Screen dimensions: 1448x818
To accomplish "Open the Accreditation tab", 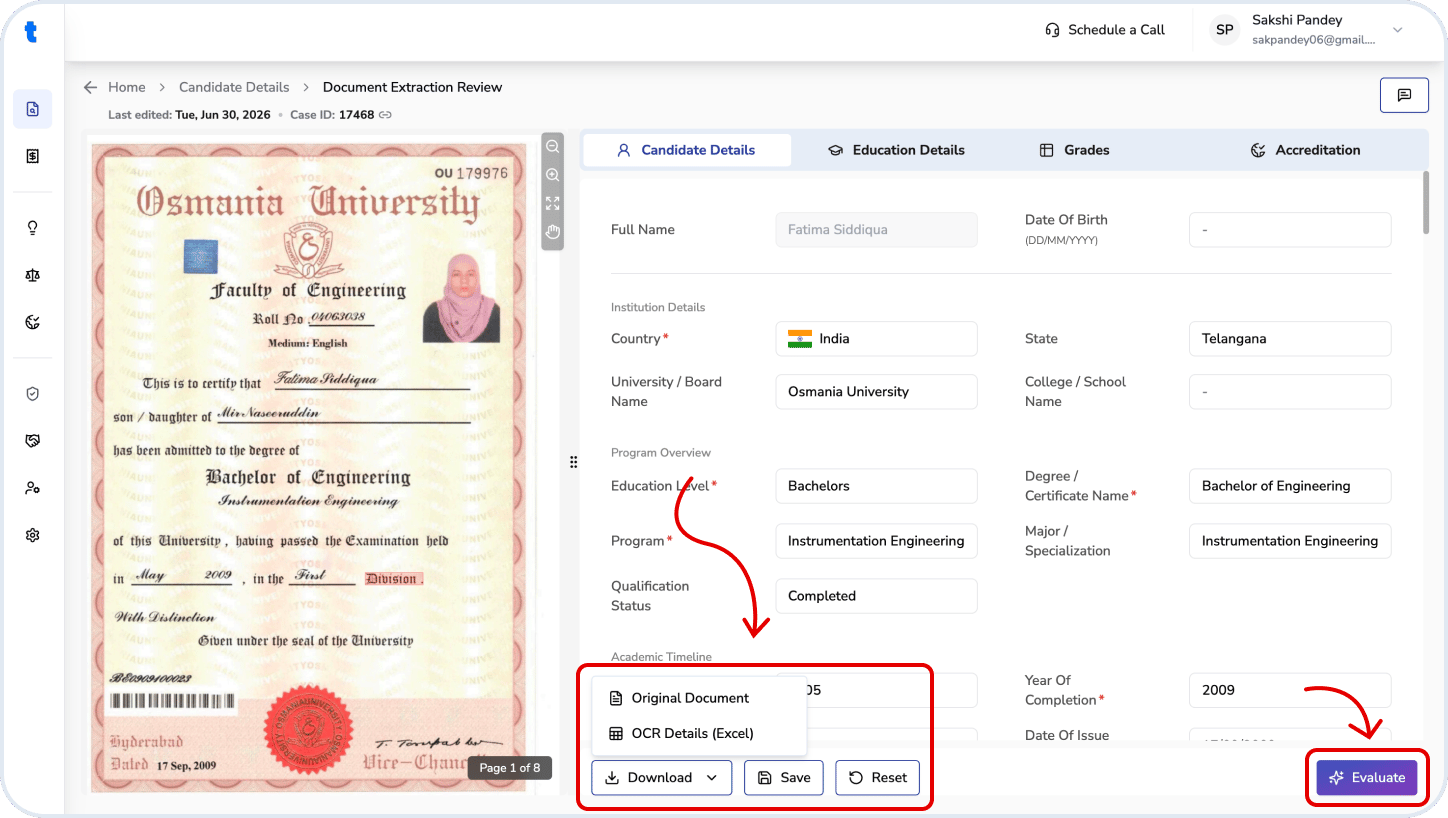I will click(x=1305, y=150).
